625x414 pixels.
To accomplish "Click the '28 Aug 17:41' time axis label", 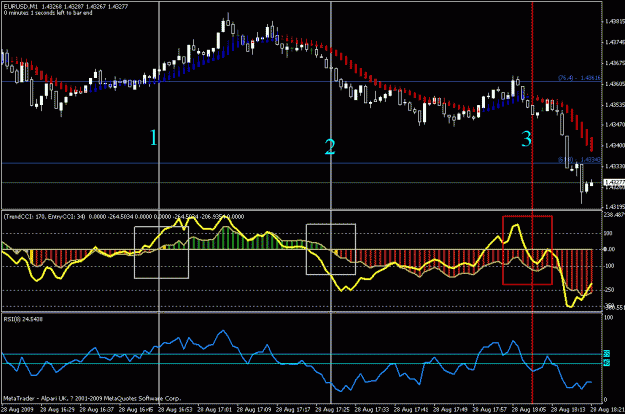I will [x=411, y=410].
